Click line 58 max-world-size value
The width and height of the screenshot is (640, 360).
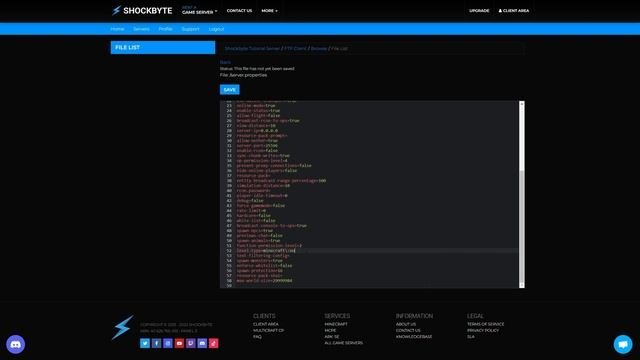282,281
